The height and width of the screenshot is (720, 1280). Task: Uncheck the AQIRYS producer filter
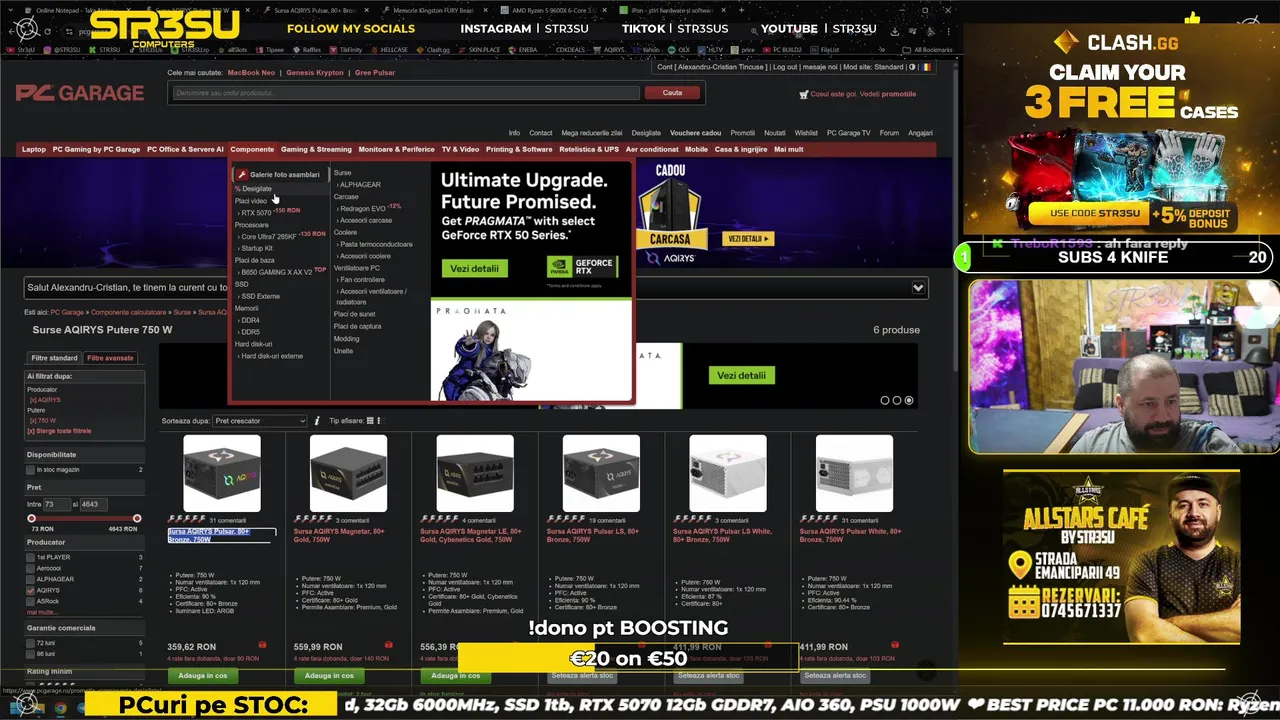pos(30,590)
